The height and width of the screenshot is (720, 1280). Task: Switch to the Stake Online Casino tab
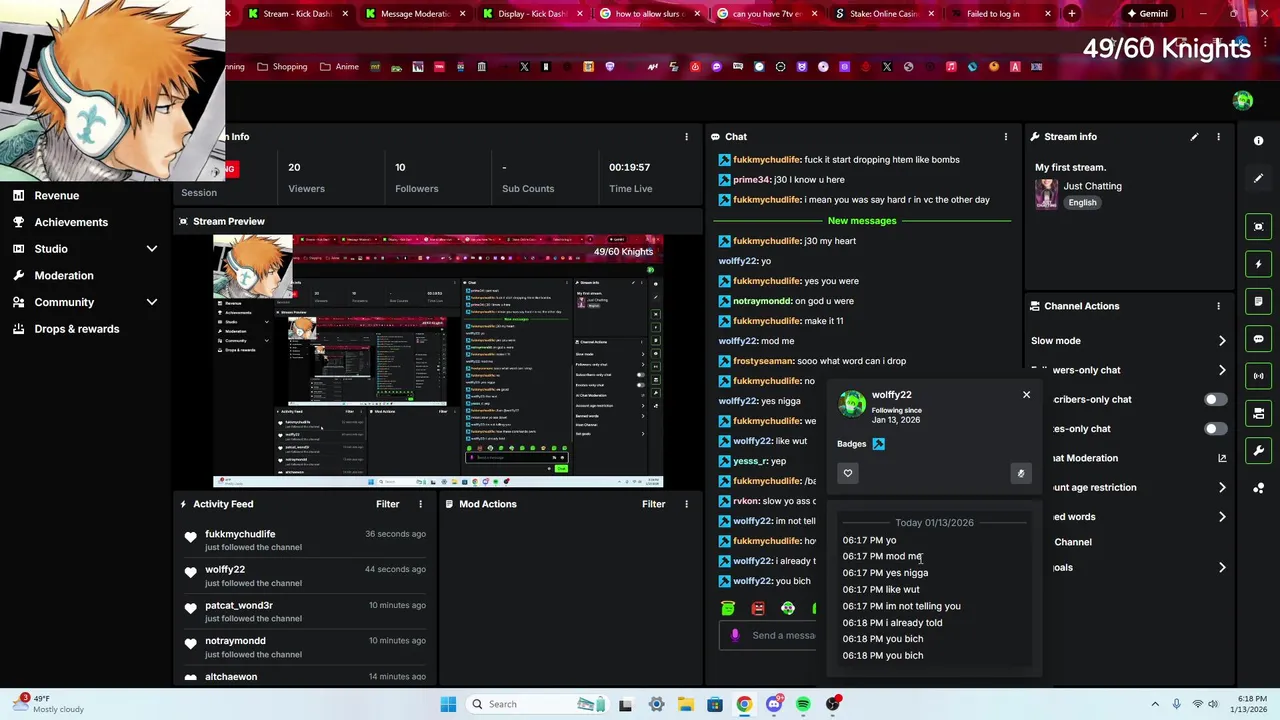[x=883, y=14]
